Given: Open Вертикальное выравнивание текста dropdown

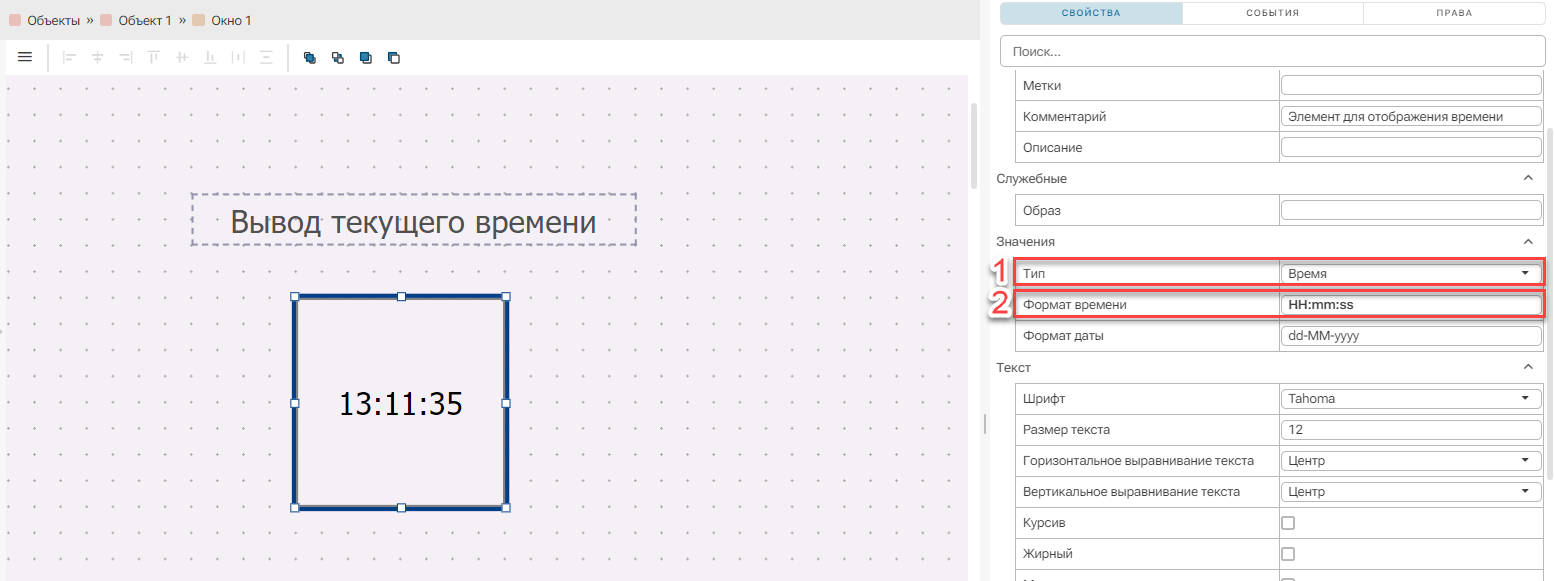Looking at the screenshot, I should tap(1411, 492).
